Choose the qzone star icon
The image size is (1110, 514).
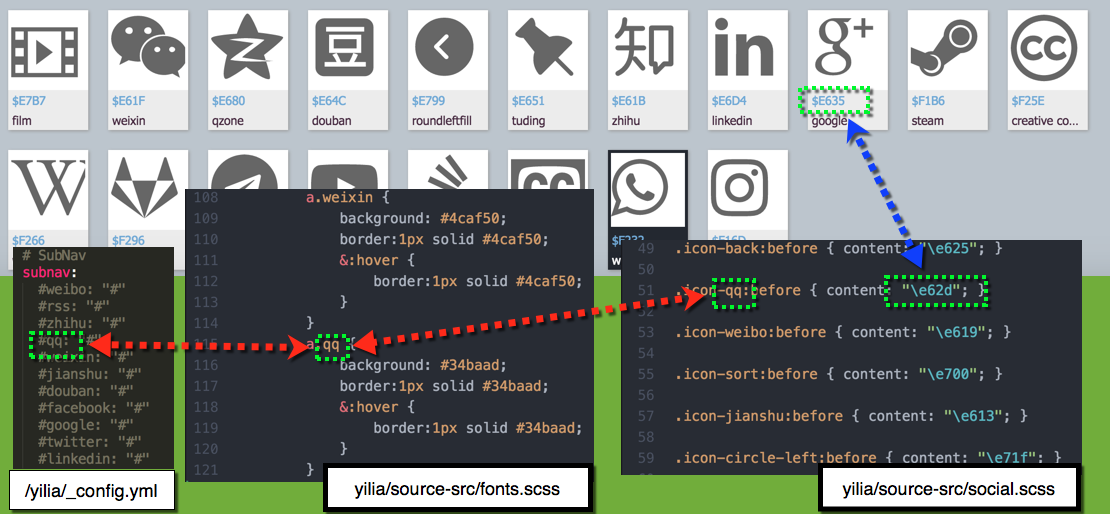click(247, 49)
